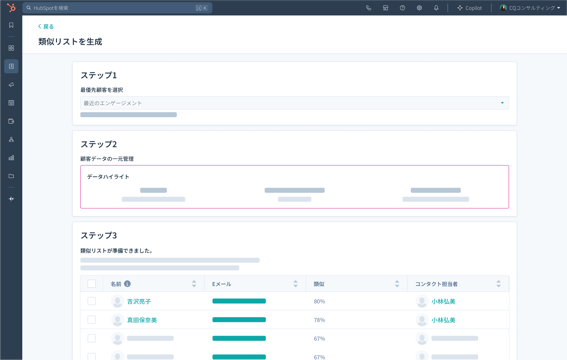The width and height of the screenshot is (567, 360).
Task: Sort the table by 類似 column arrows
Action: tap(397, 284)
